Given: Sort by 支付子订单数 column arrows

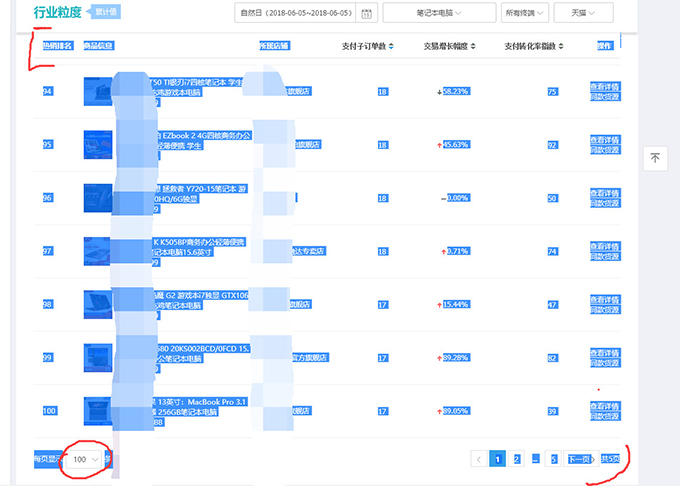Looking at the screenshot, I should click(391, 46).
